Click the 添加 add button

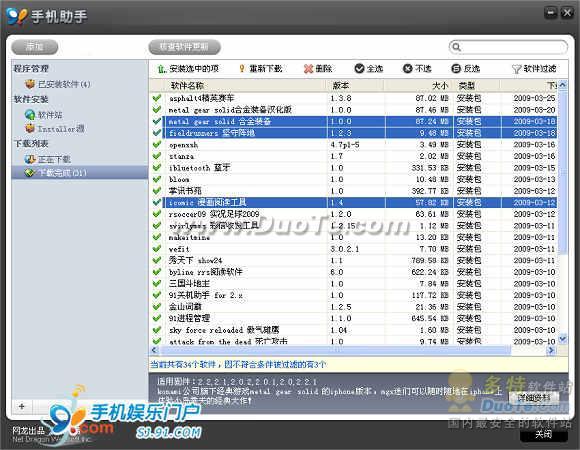(35, 47)
